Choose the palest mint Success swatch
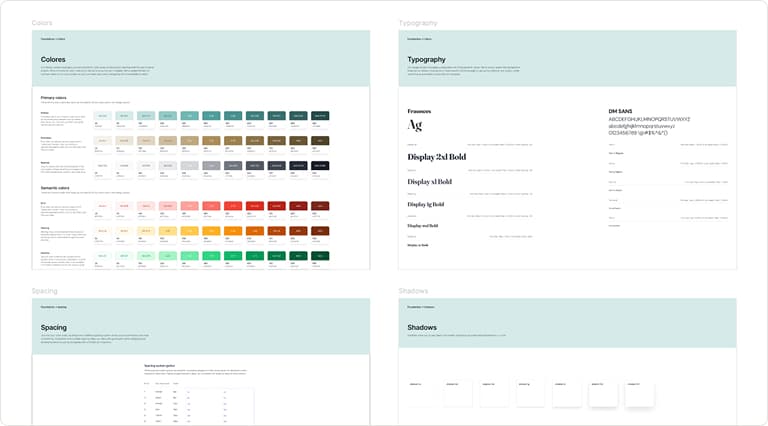 102,256
